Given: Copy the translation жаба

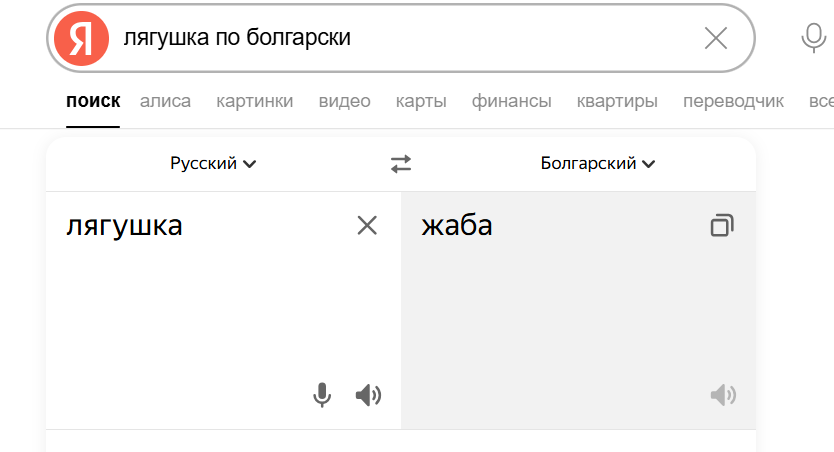Looking at the screenshot, I should (x=721, y=226).
